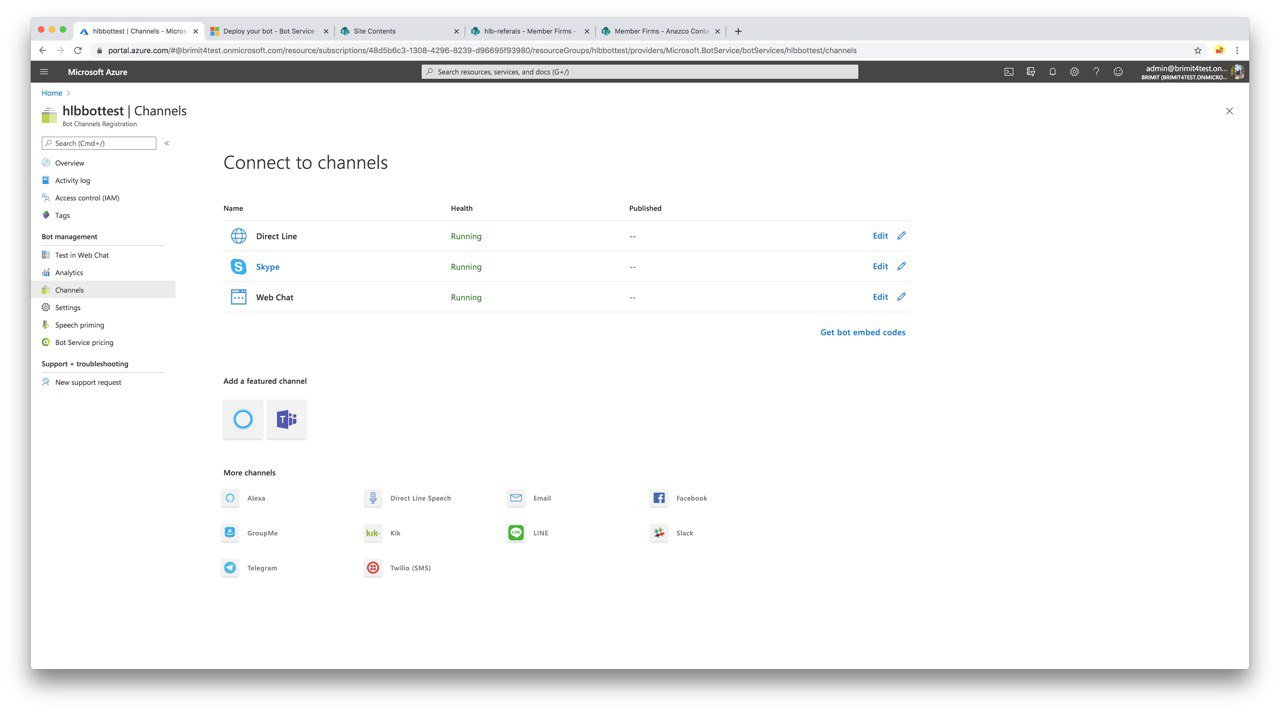Add the Cortana featured channel
The image size is (1280, 713).
(243, 419)
